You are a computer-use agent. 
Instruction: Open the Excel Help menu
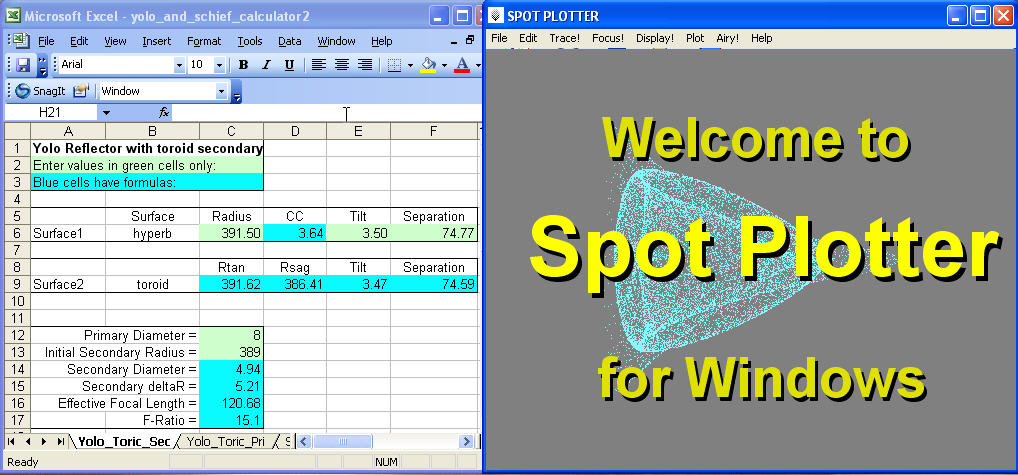tap(382, 41)
